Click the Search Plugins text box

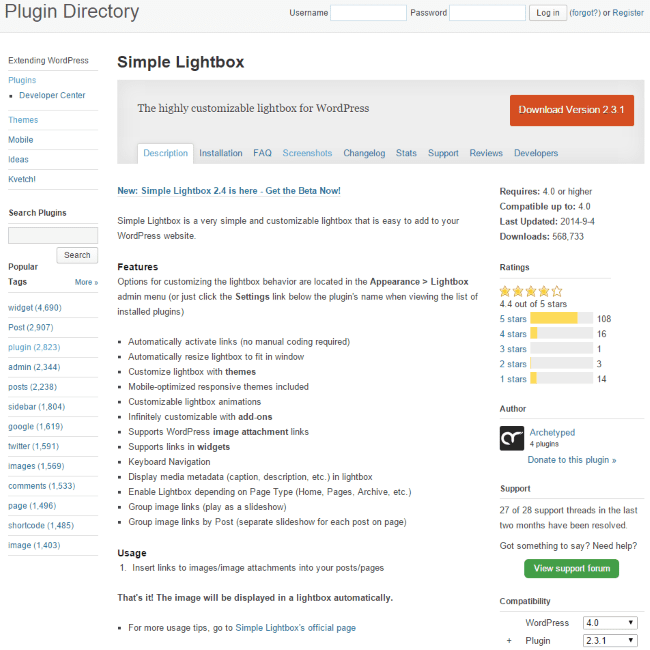point(53,236)
